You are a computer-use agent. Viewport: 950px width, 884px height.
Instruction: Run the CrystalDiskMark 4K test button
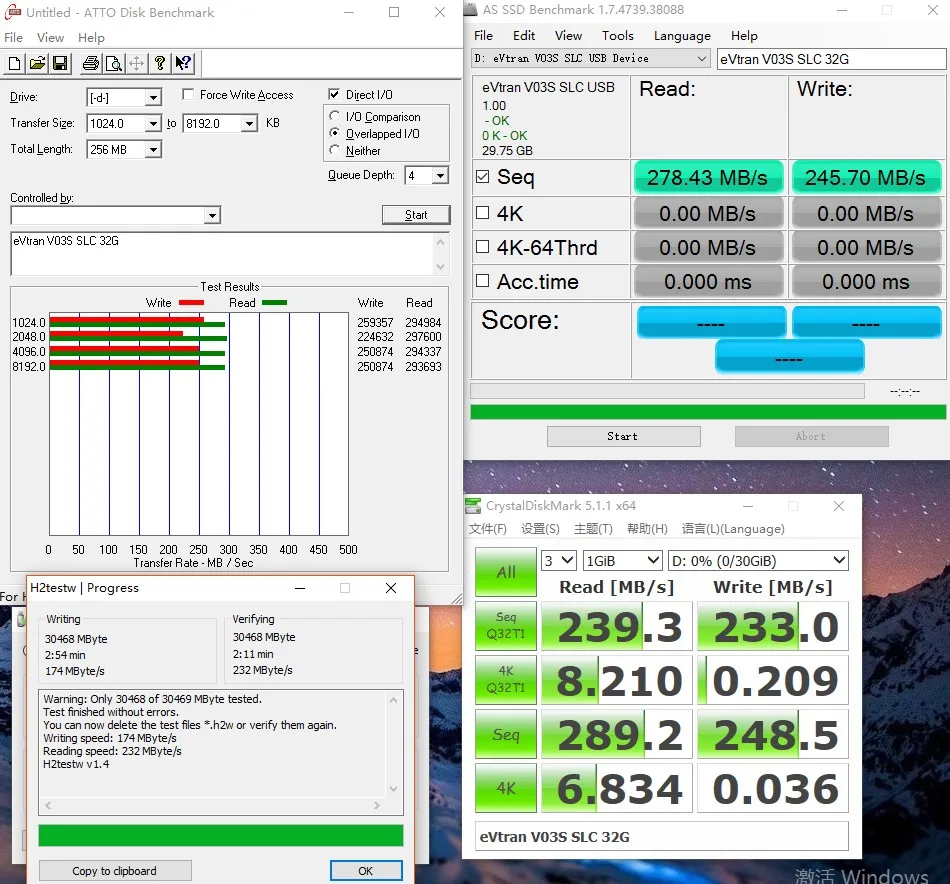point(506,788)
